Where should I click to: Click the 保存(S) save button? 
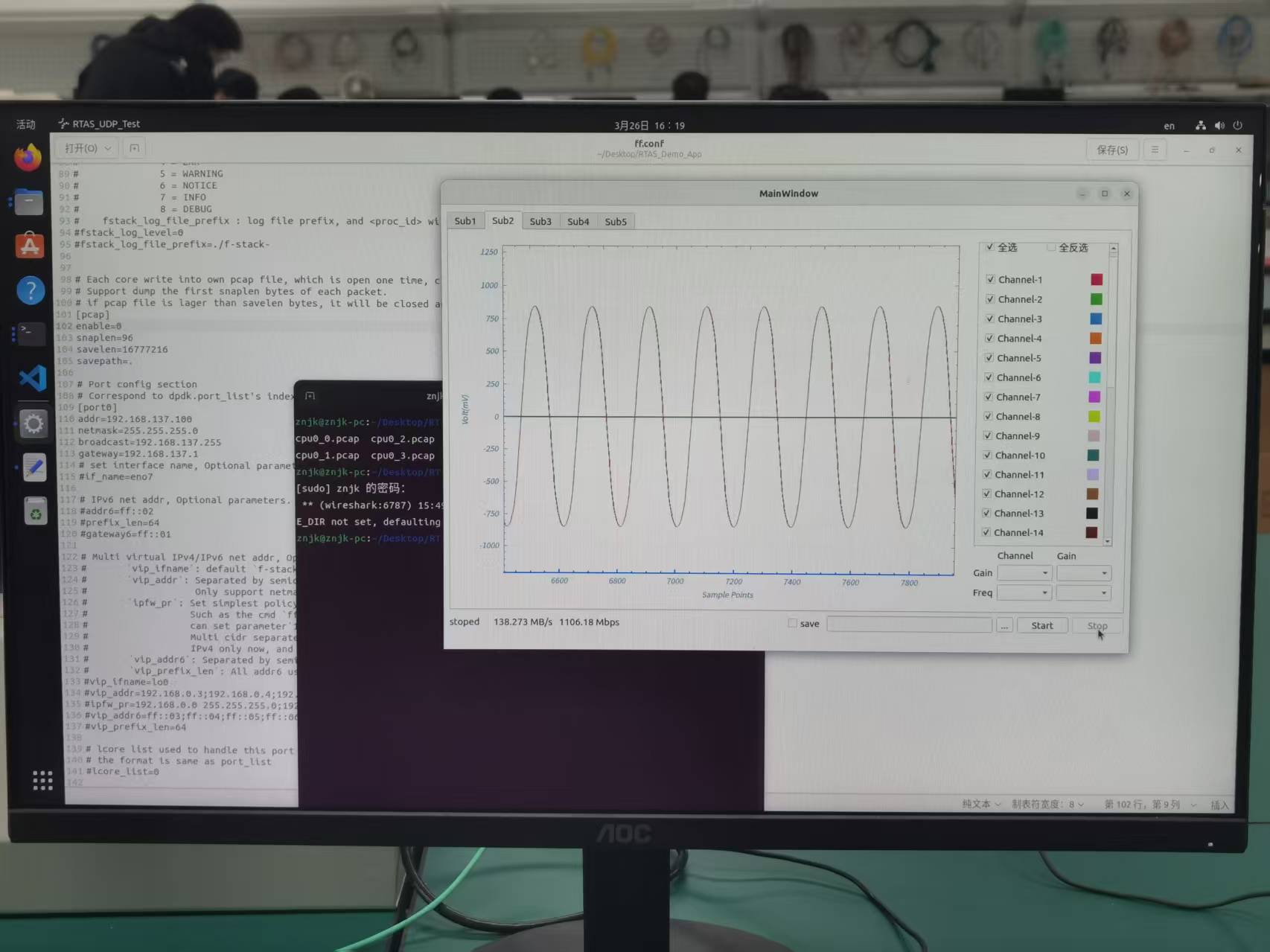tap(1112, 150)
